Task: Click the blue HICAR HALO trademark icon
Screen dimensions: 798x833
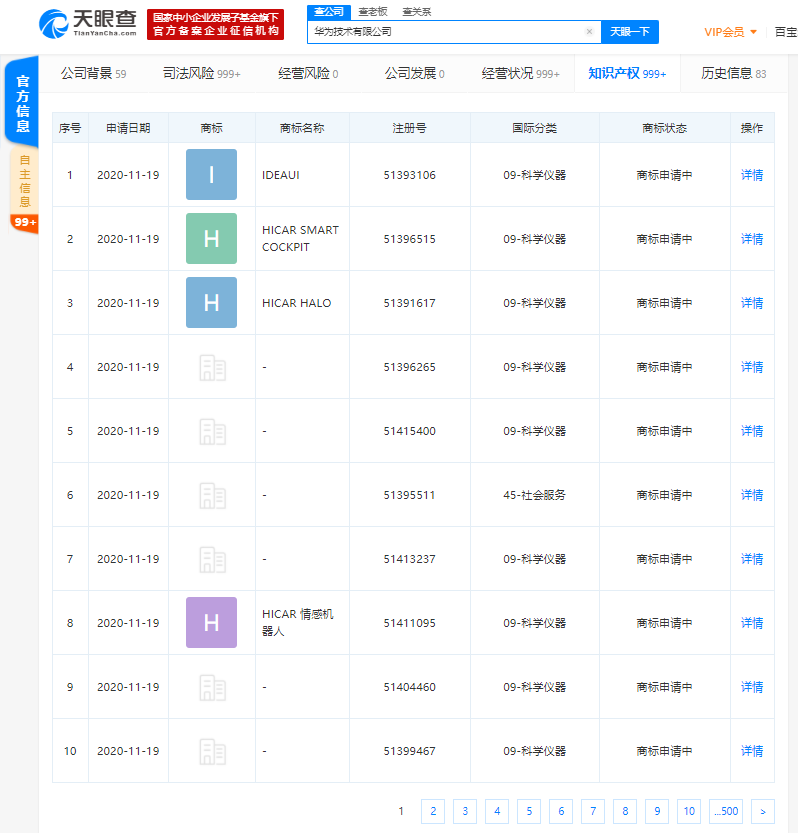Action: (211, 303)
